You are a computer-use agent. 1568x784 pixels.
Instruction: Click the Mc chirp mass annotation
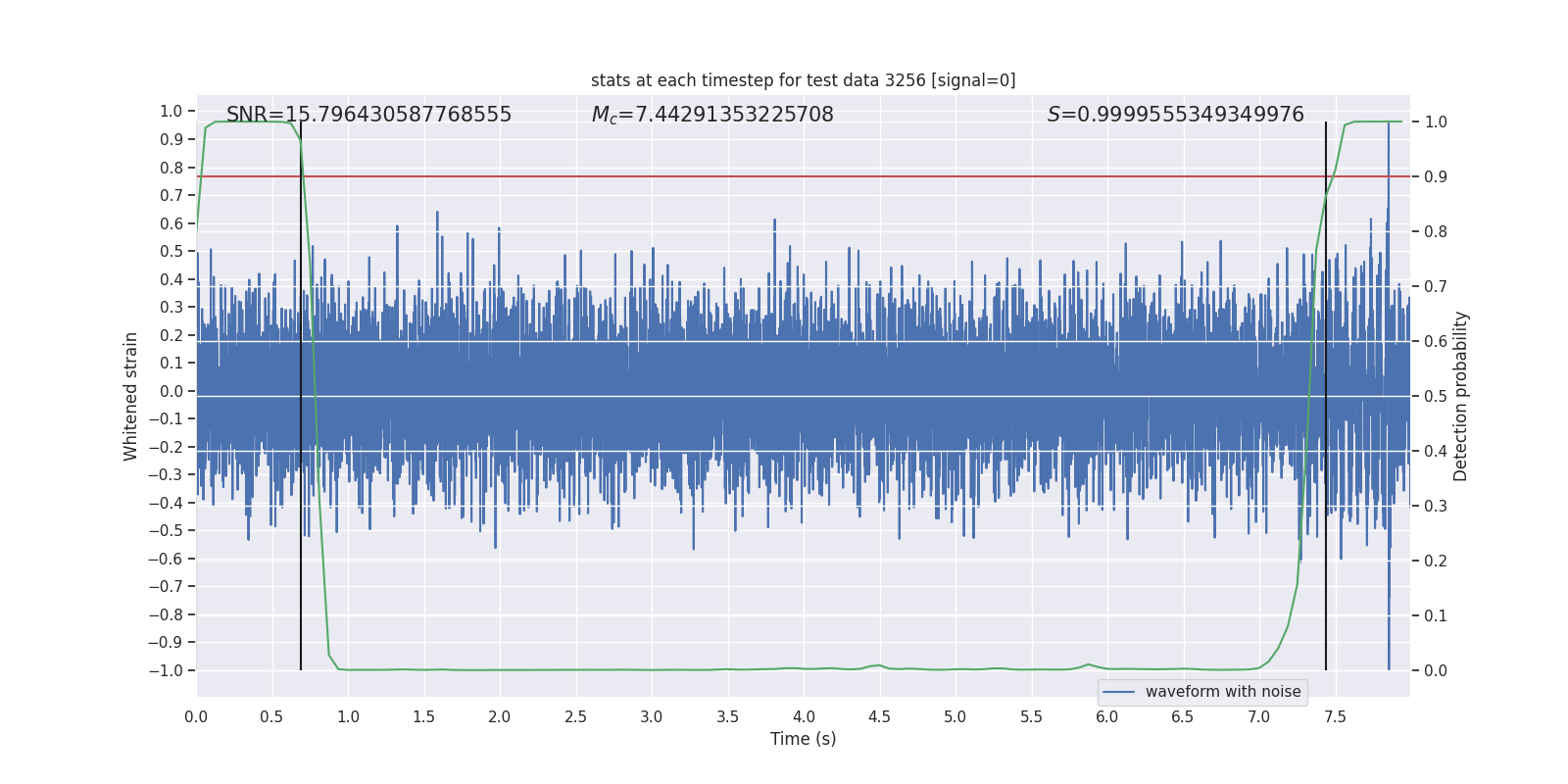click(x=712, y=115)
